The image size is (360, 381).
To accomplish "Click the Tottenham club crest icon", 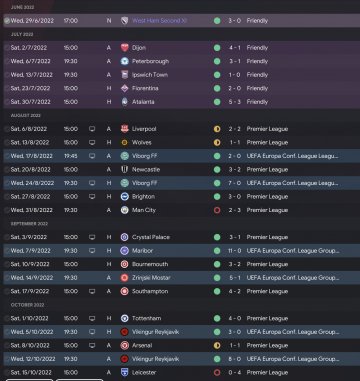I will click(125, 318).
